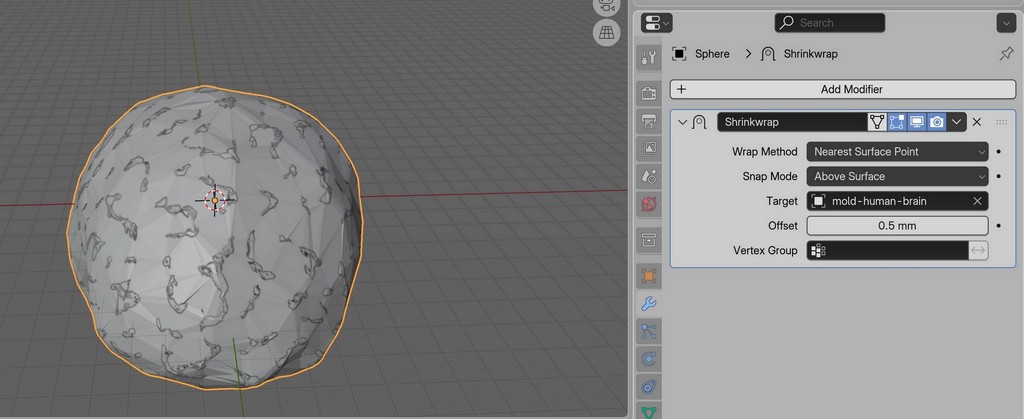Viewport: 1024px width, 419px height.
Task: Open the properties editor type menu
Action: [x=656, y=23]
